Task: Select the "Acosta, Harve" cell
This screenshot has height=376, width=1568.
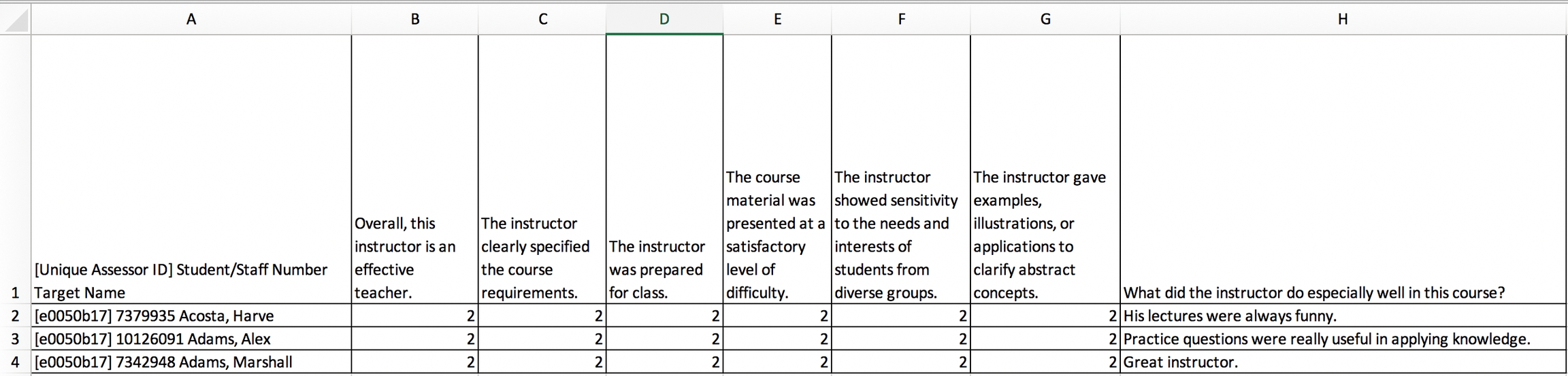Action: 191,315
